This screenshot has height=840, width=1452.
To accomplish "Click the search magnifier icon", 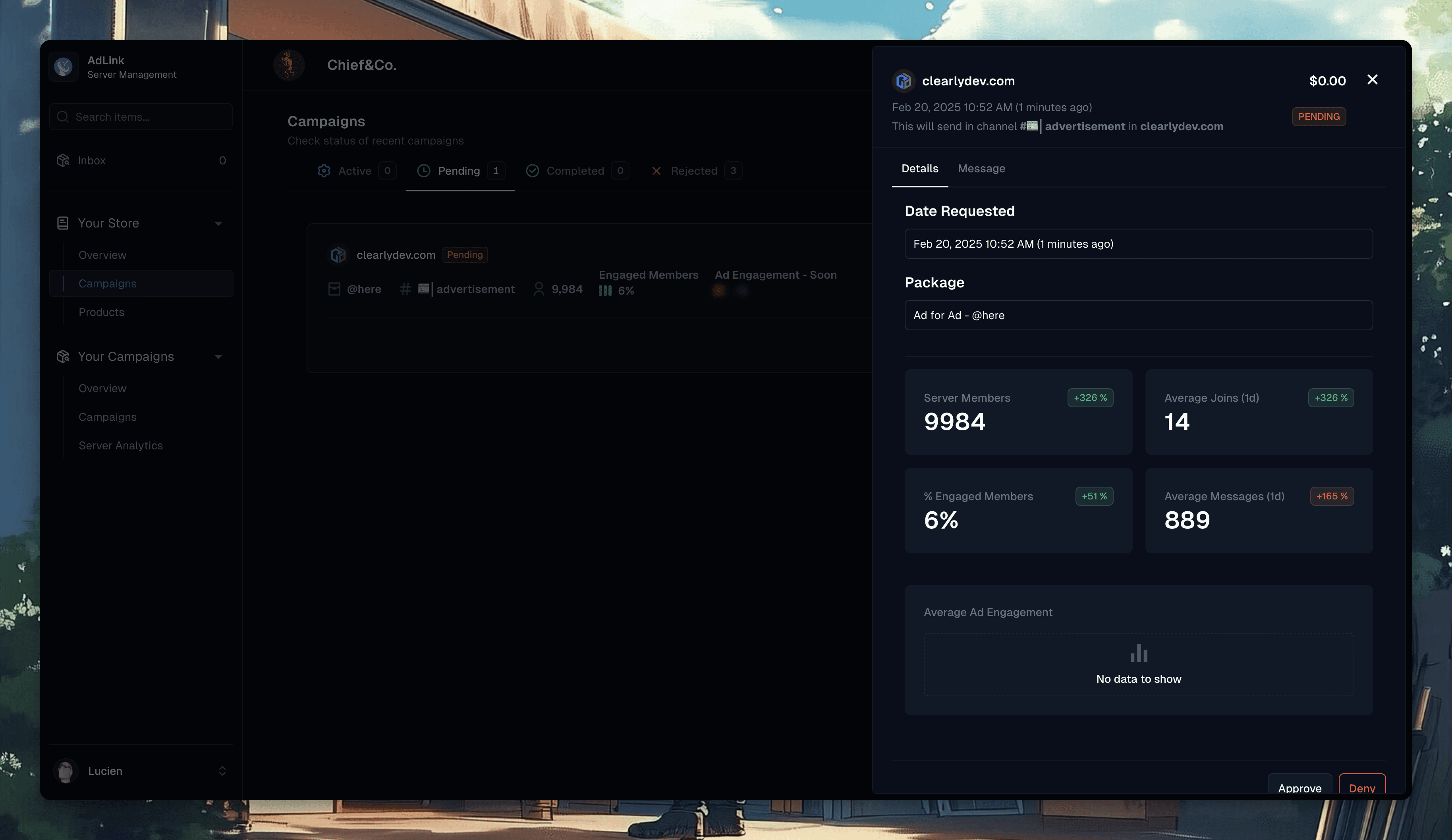I will [x=63, y=117].
